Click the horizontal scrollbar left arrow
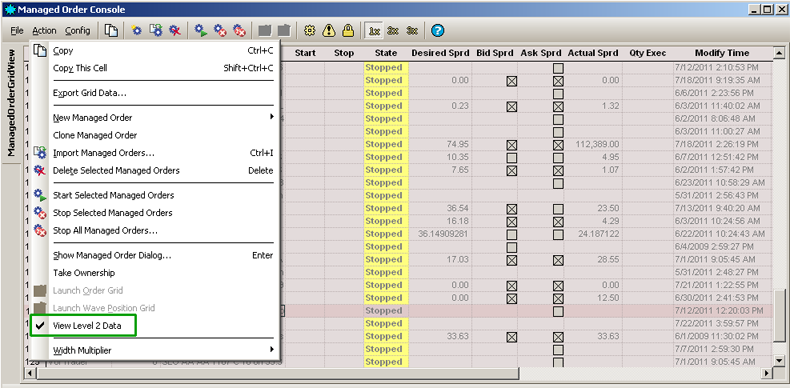This screenshot has width=790, height=388. tap(31, 373)
